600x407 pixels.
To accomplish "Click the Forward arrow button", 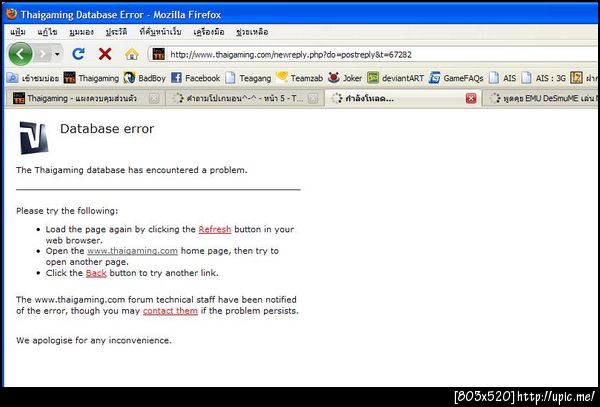I will click(x=42, y=54).
